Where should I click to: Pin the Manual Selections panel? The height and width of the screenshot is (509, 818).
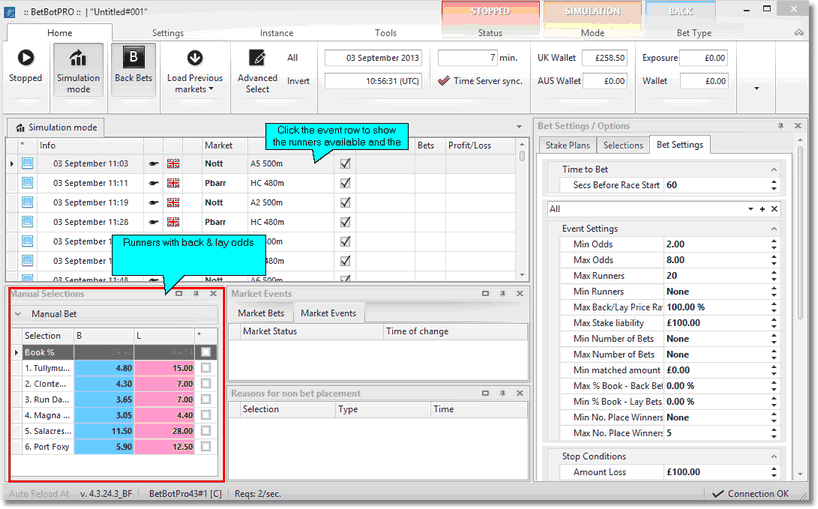click(196, 294)
